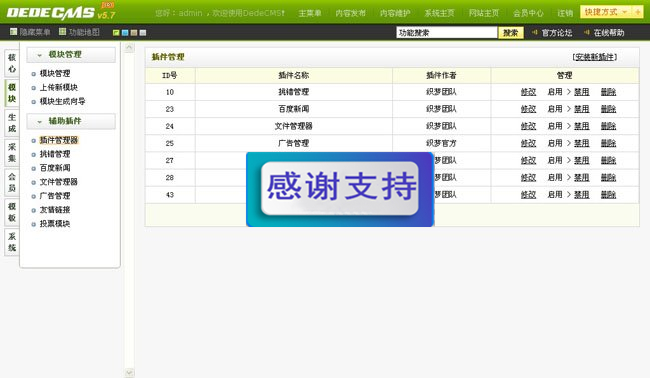Click 修改 for 百度新闻 row
Viewport: 650px width, 378px height.
click(x=528, y=109)
